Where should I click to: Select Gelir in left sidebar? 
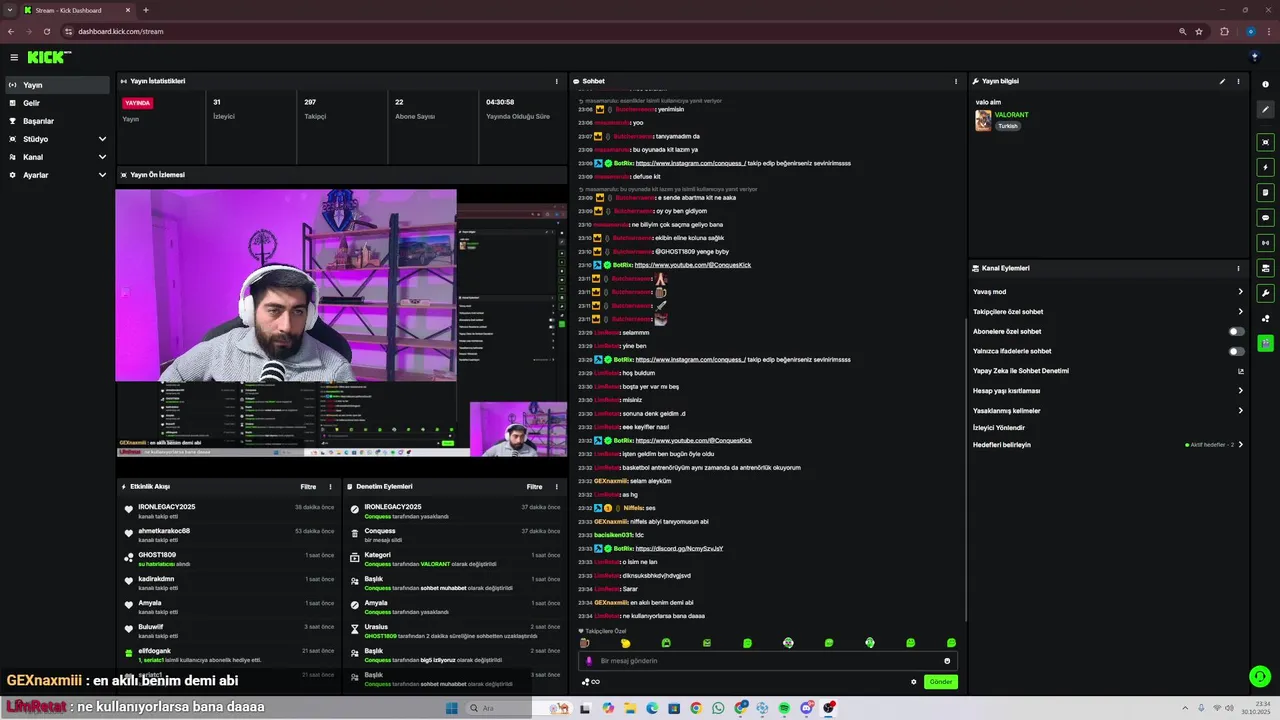tap(57, 103)
